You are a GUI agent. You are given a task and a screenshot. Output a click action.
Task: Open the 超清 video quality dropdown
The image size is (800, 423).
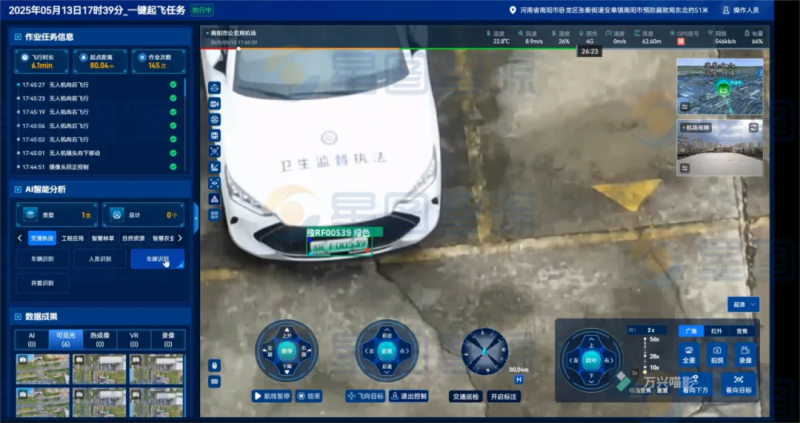(x=743, y=304)
